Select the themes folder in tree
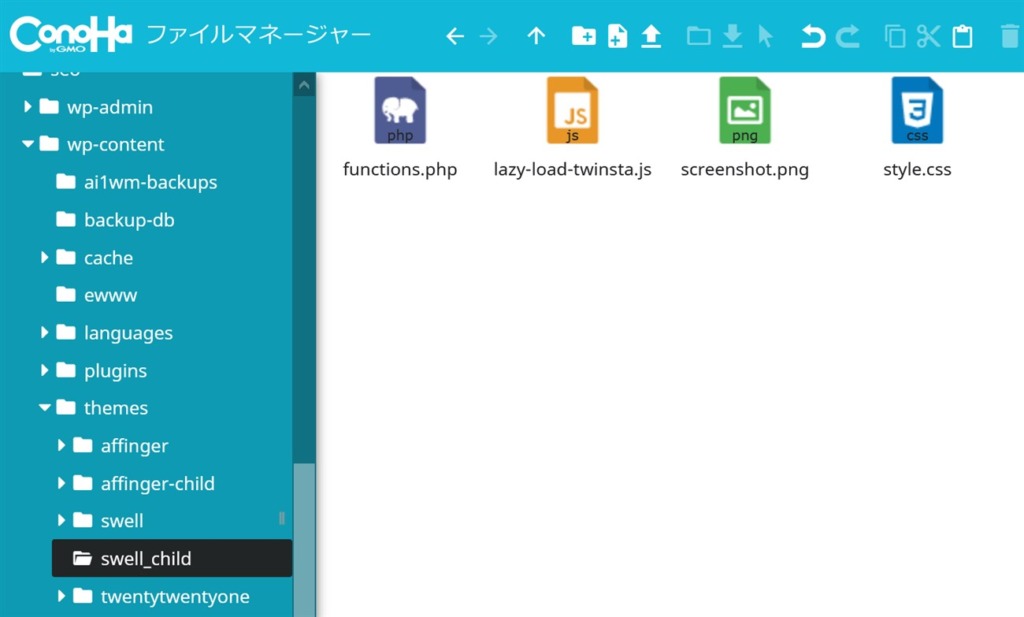The width and height of the screenshot is (1024, 617). point(102,407)
